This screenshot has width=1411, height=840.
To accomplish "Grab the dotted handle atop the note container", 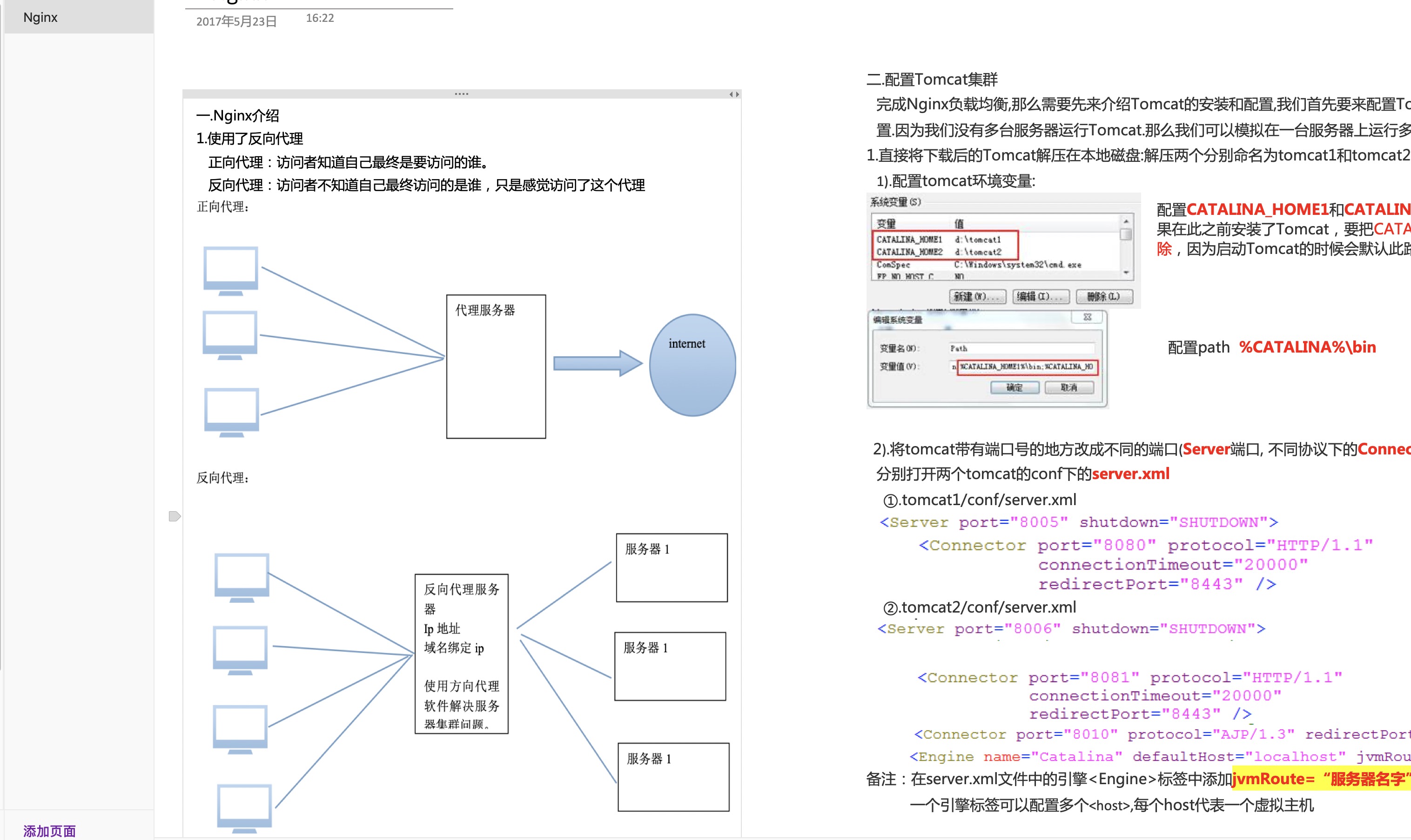I will (x=462, y=94).
